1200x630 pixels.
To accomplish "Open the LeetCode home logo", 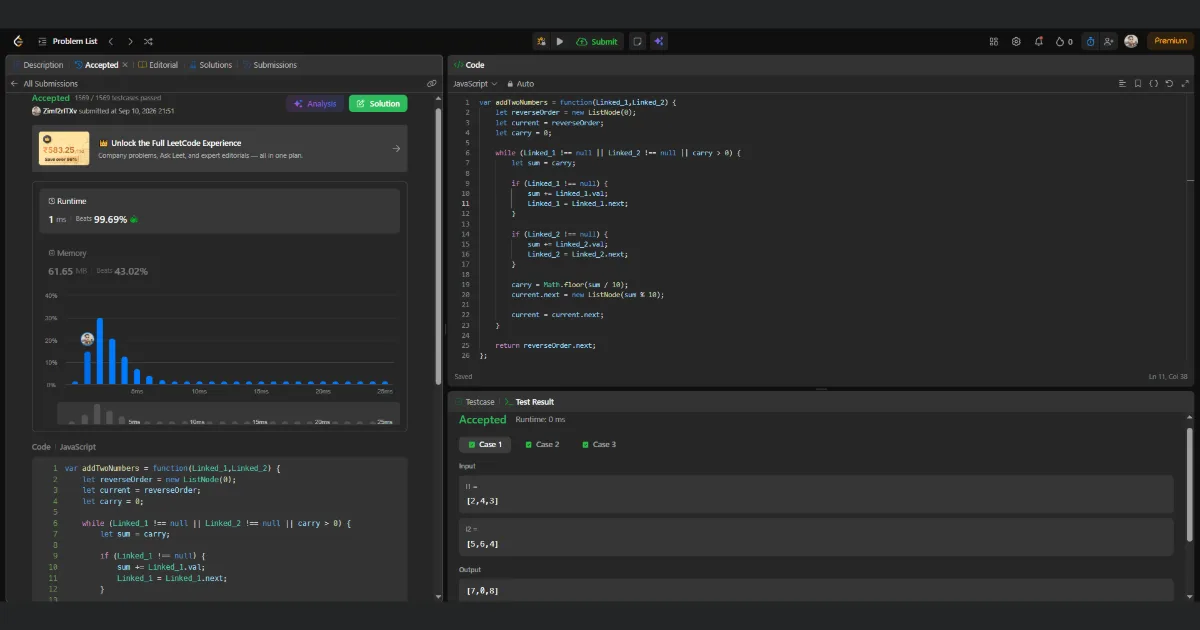I will tap(17, 41).
